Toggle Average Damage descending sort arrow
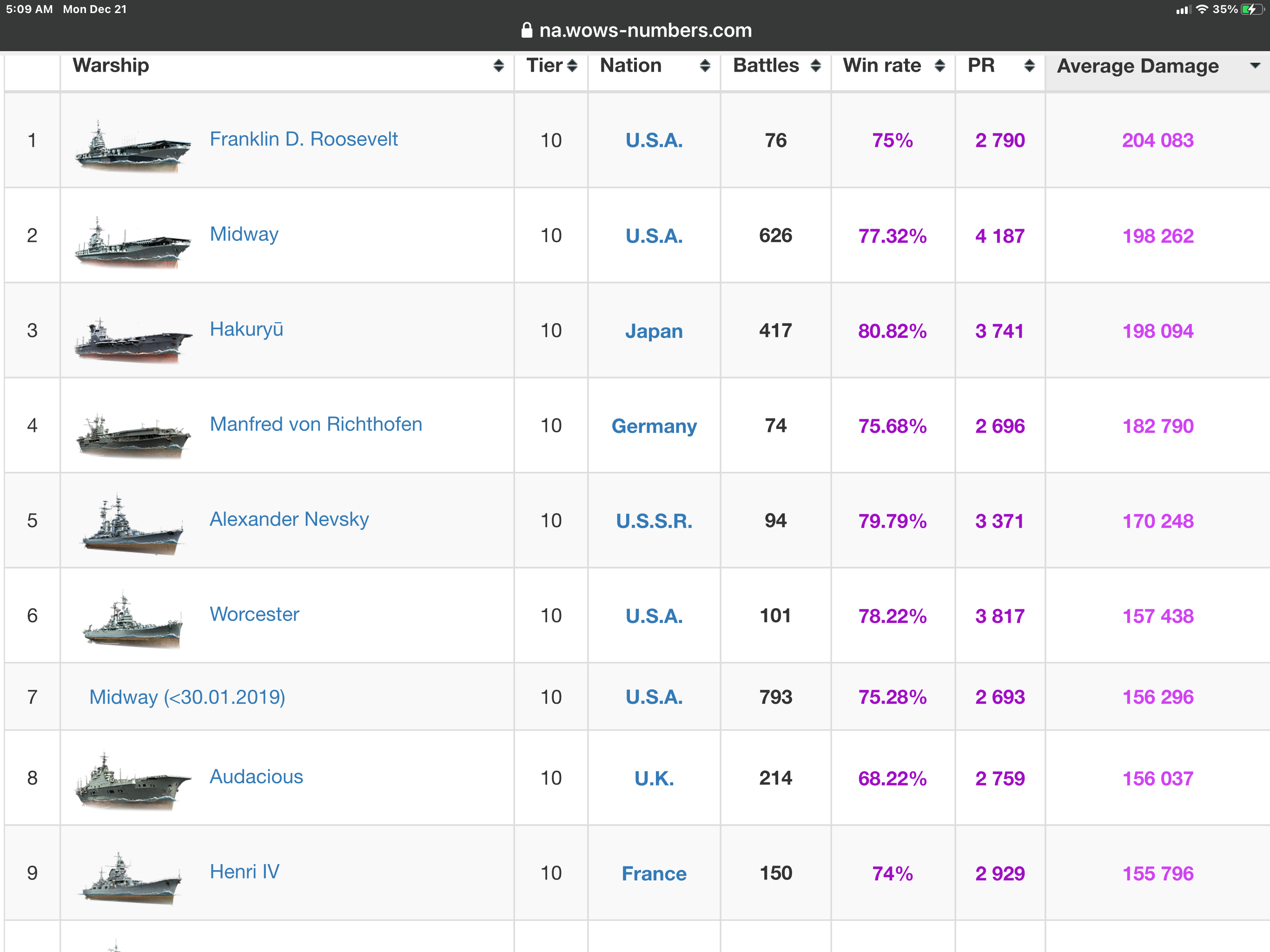 pos(1256,66)
